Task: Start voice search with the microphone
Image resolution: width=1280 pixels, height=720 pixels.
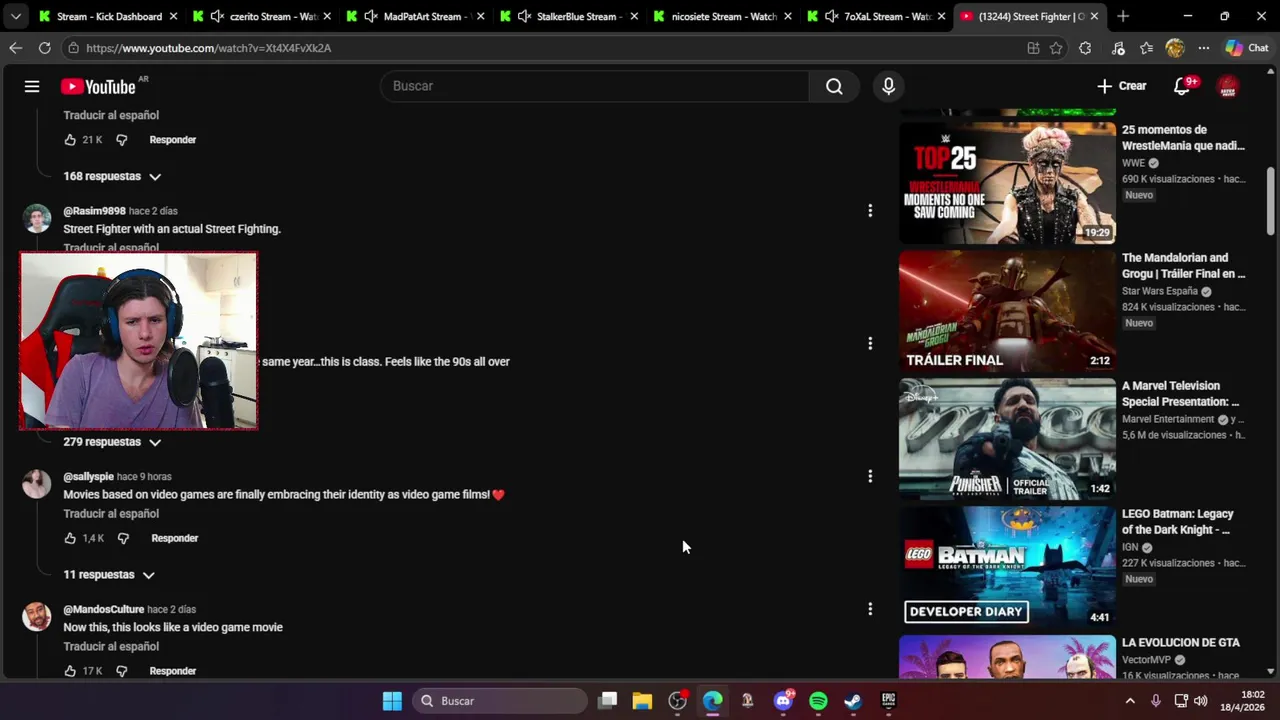Action: pos(888,86)
